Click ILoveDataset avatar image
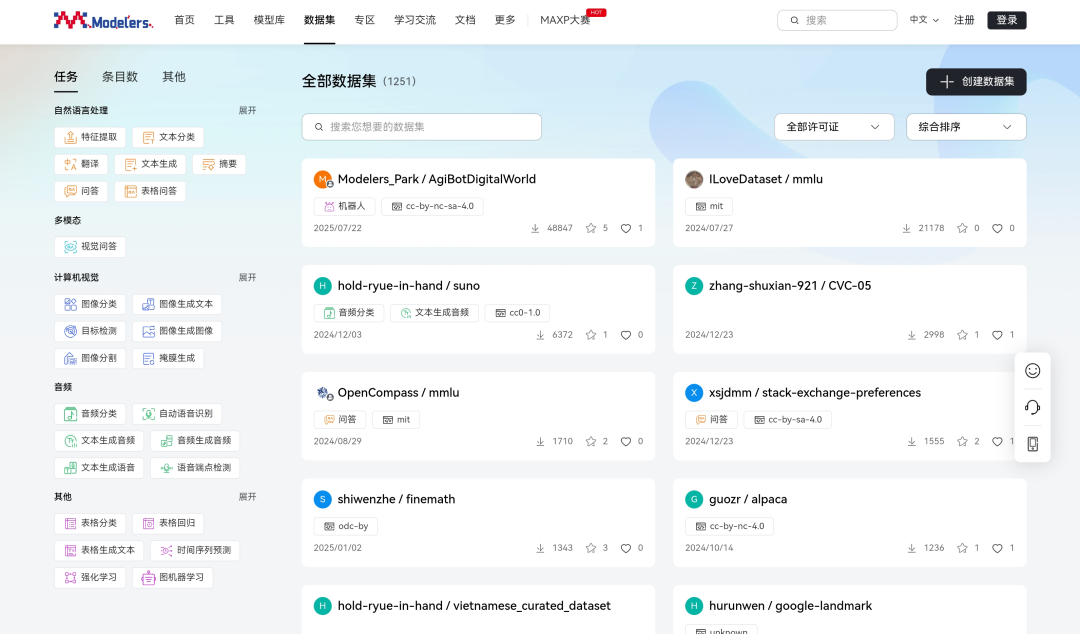The width and height of the screenshot is (1080, 634). (694, 179)
